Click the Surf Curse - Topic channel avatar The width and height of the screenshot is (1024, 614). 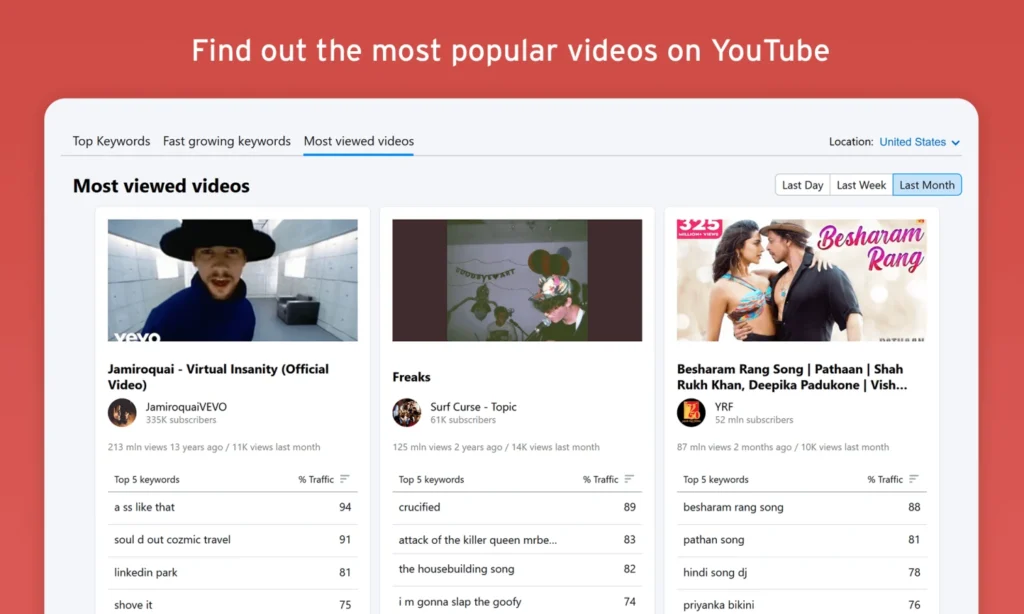[406, 413]
